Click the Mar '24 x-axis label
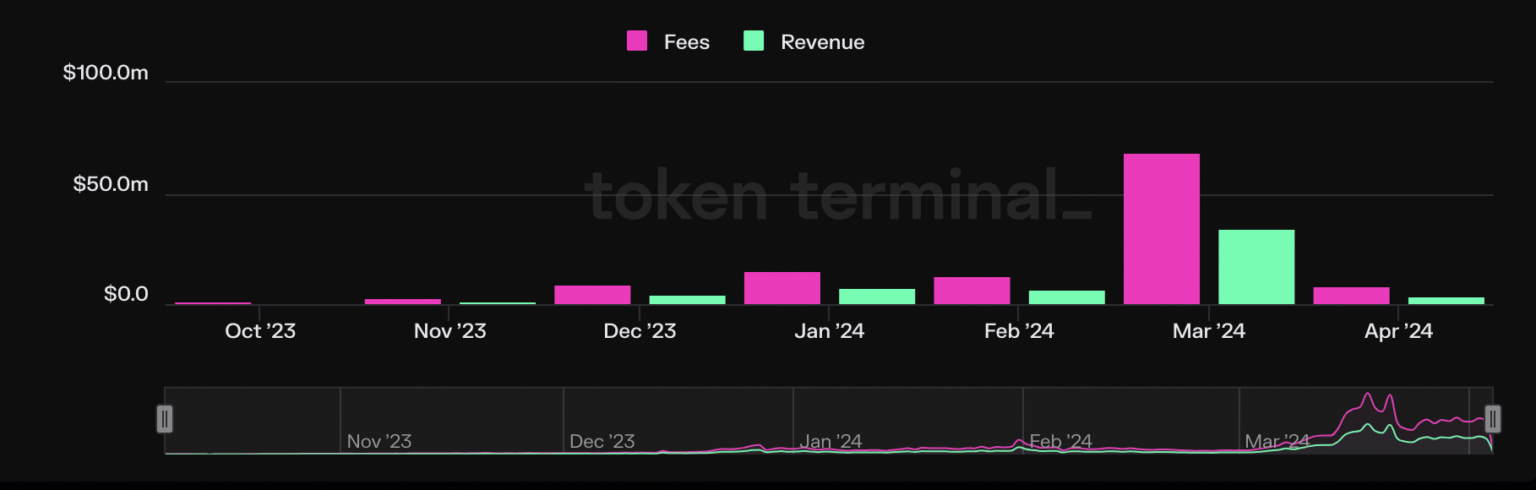 pos(1208,331)
